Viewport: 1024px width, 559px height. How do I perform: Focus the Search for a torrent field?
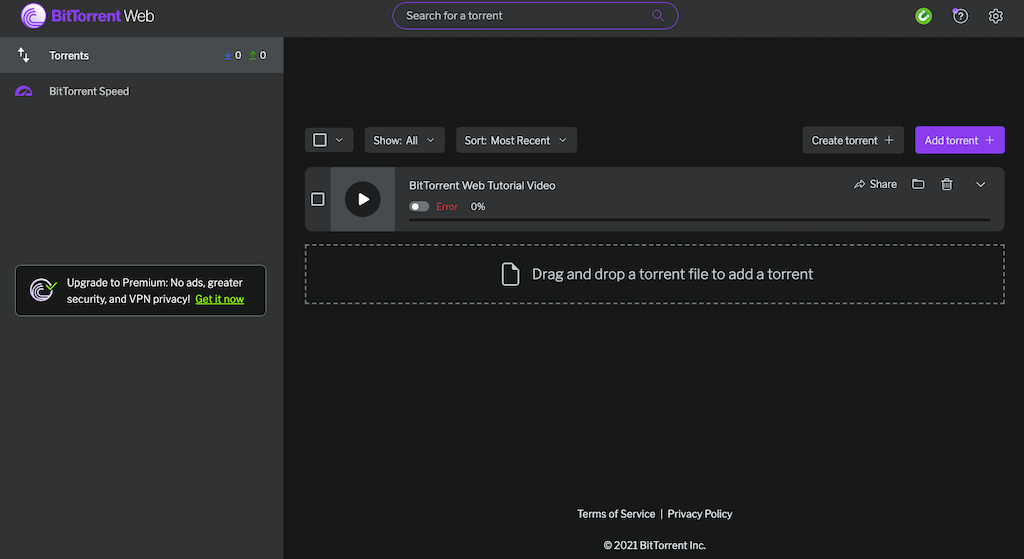(535, 16)
